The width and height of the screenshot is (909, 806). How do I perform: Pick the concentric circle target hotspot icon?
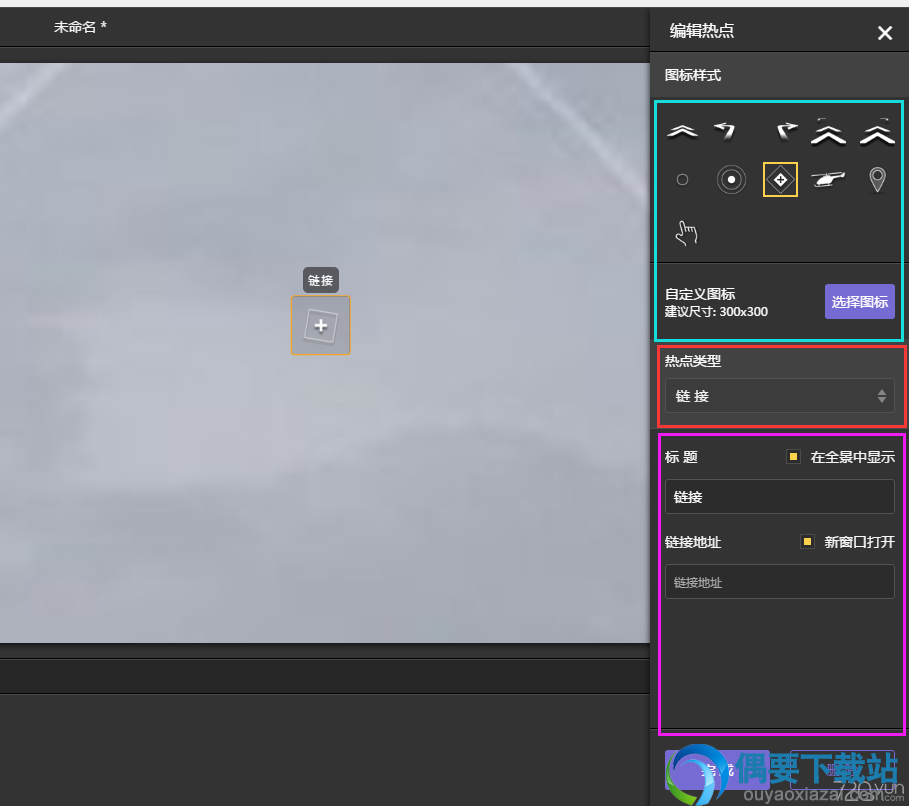pos(731,180)
